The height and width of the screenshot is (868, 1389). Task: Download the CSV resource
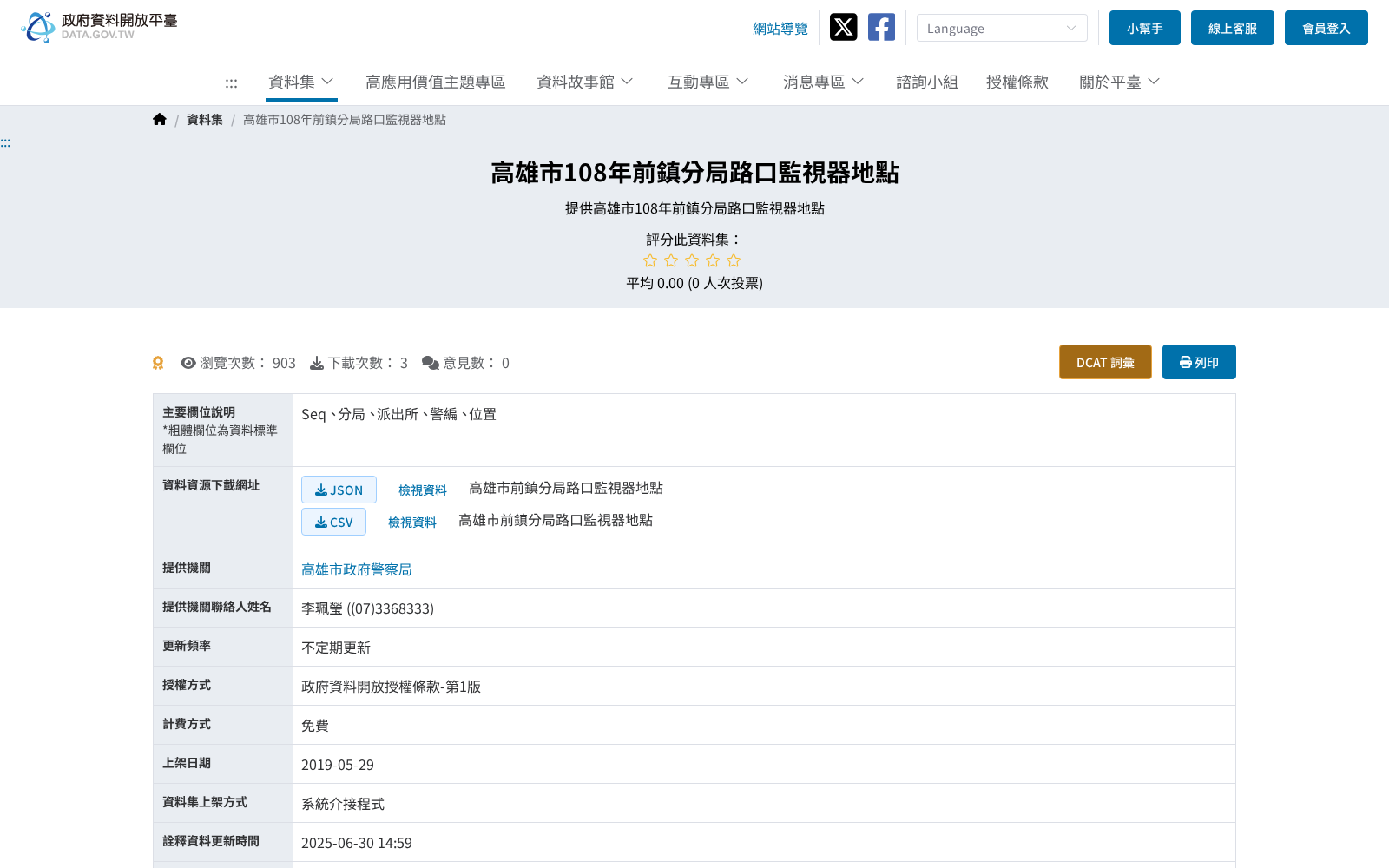pos(333,522)
